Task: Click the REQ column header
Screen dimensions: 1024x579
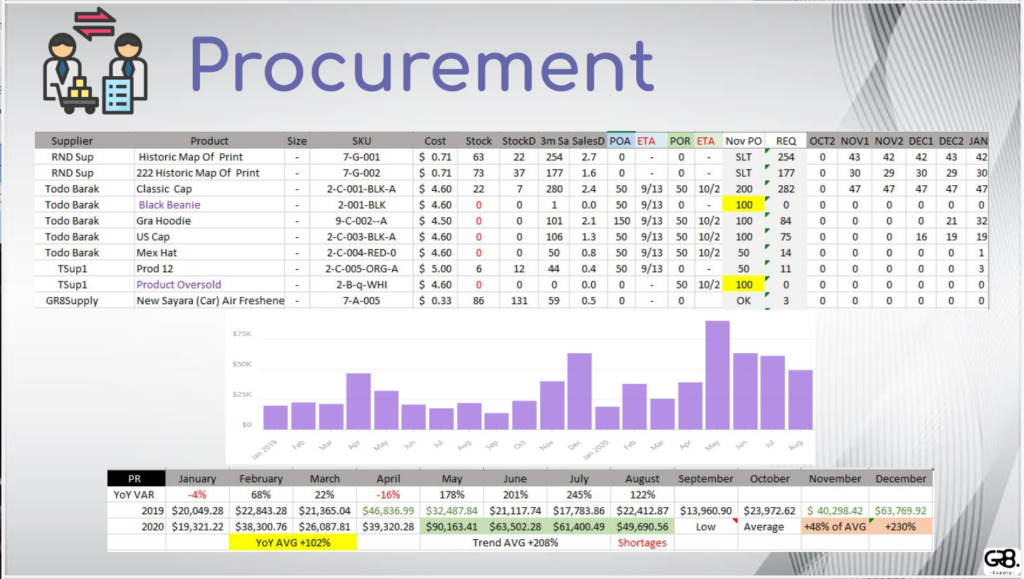Action: tap(786, 141)
